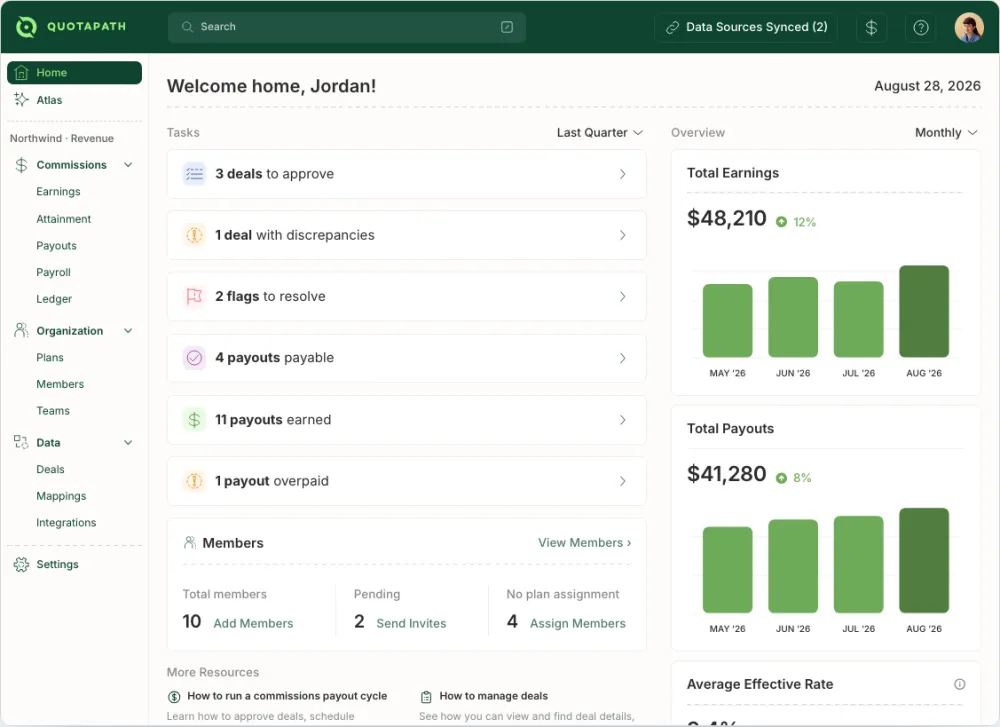Open 2 flags to resolve chevron

pos(622,297)
